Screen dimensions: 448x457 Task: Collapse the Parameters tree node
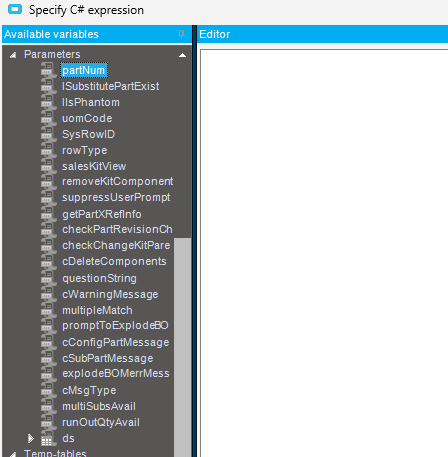click(x=13, y=55)
